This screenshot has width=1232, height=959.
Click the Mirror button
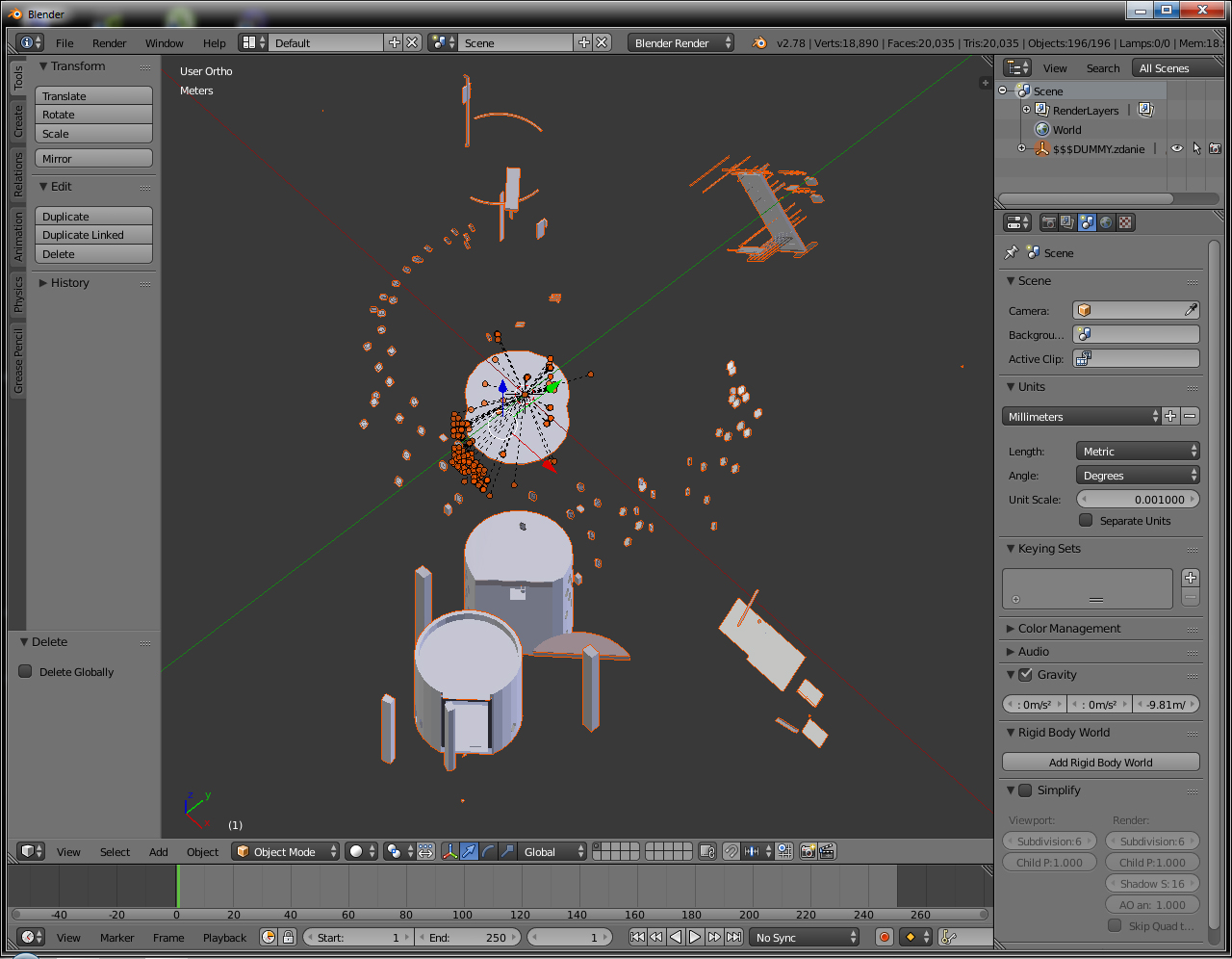pos(93,158)
